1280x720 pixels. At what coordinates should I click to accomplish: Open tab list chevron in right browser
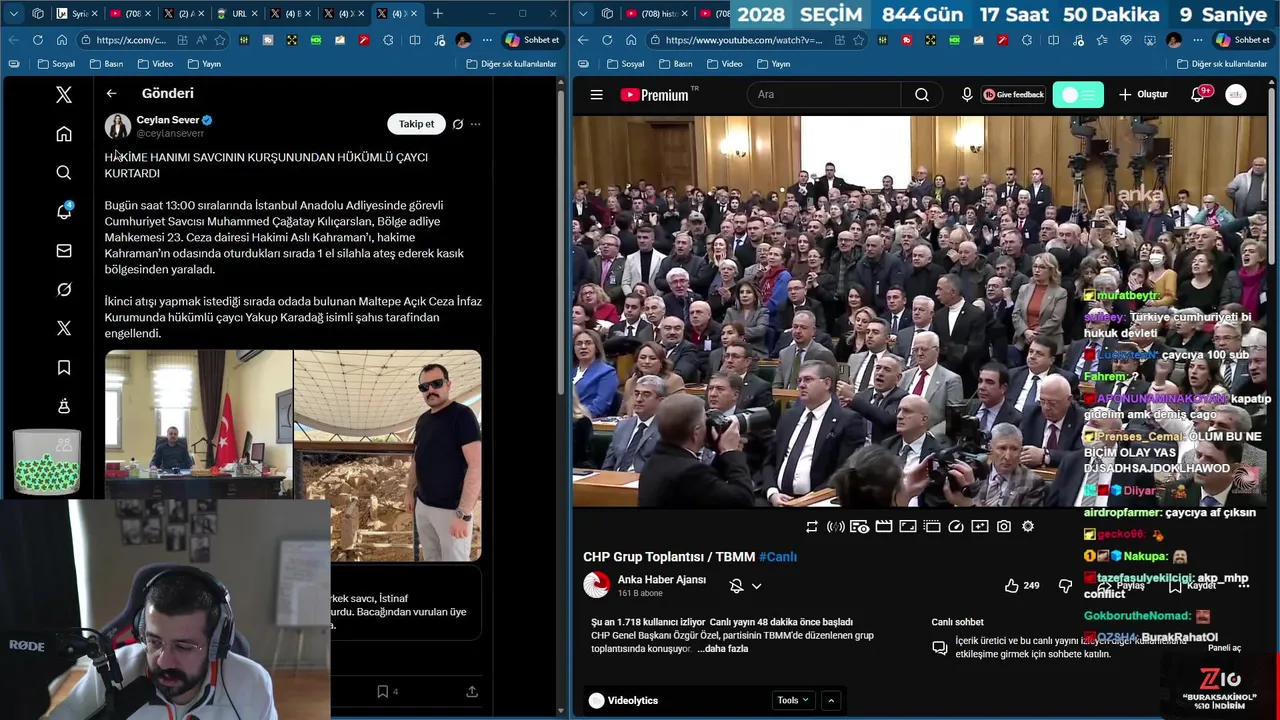coord(583,13)
